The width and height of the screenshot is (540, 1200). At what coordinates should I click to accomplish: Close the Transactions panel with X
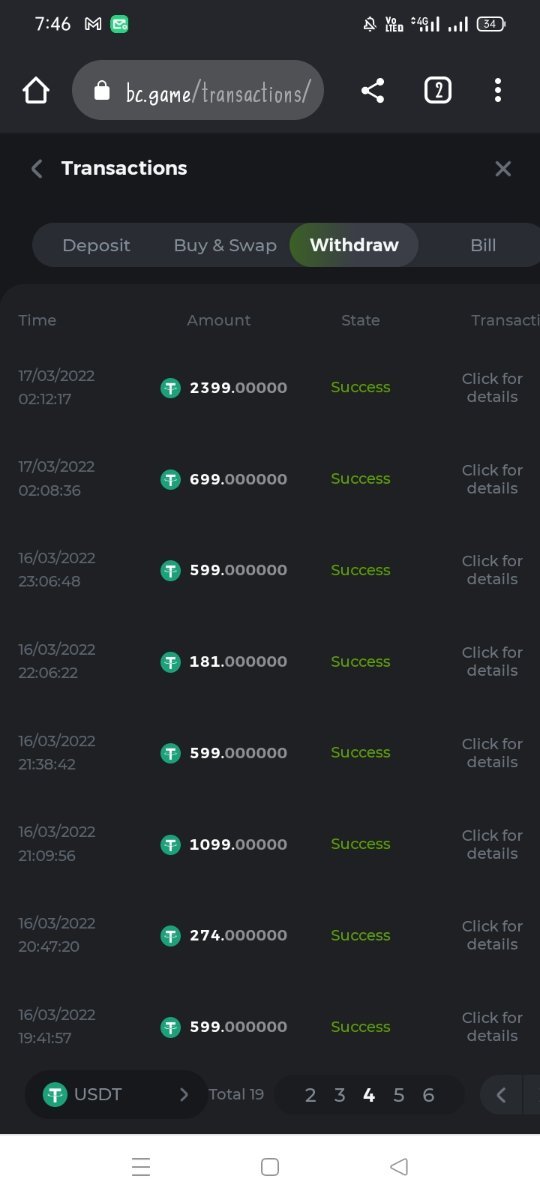(x=503, y=169)
